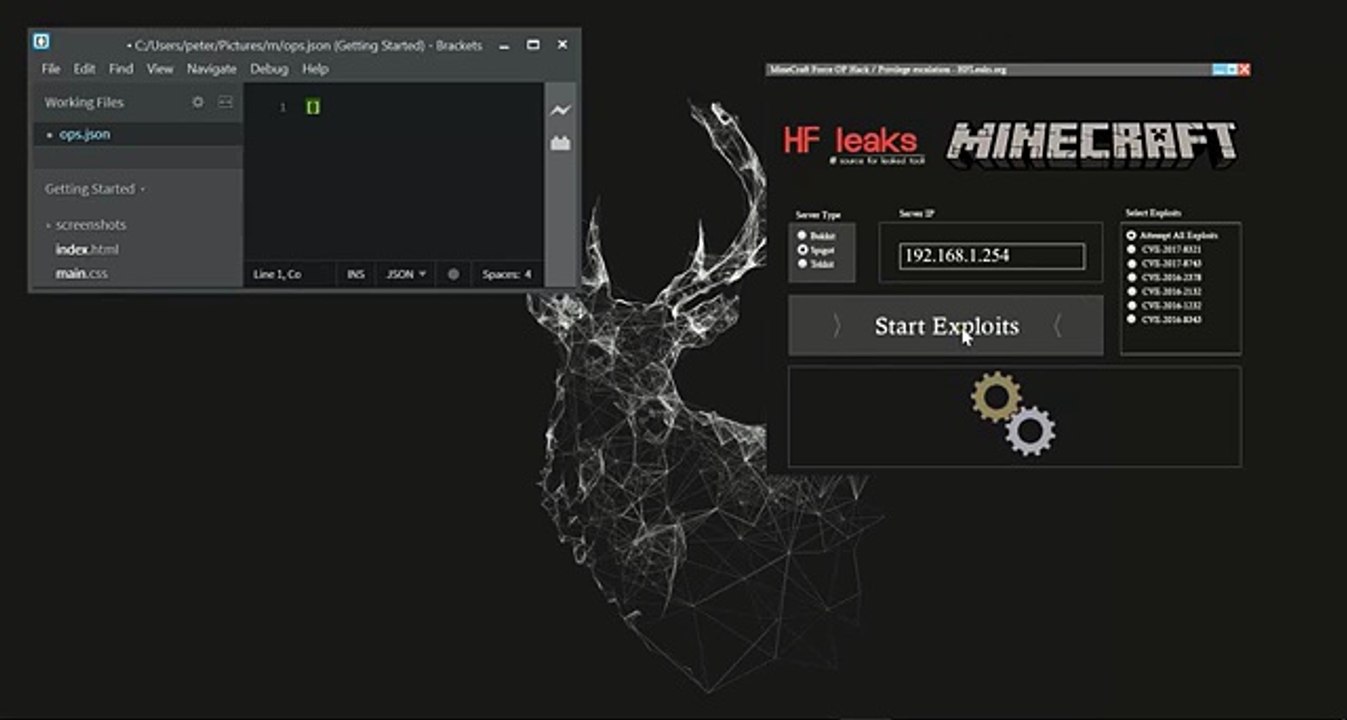Close the exploit tool window
1347x720 pixels.
1244,70
